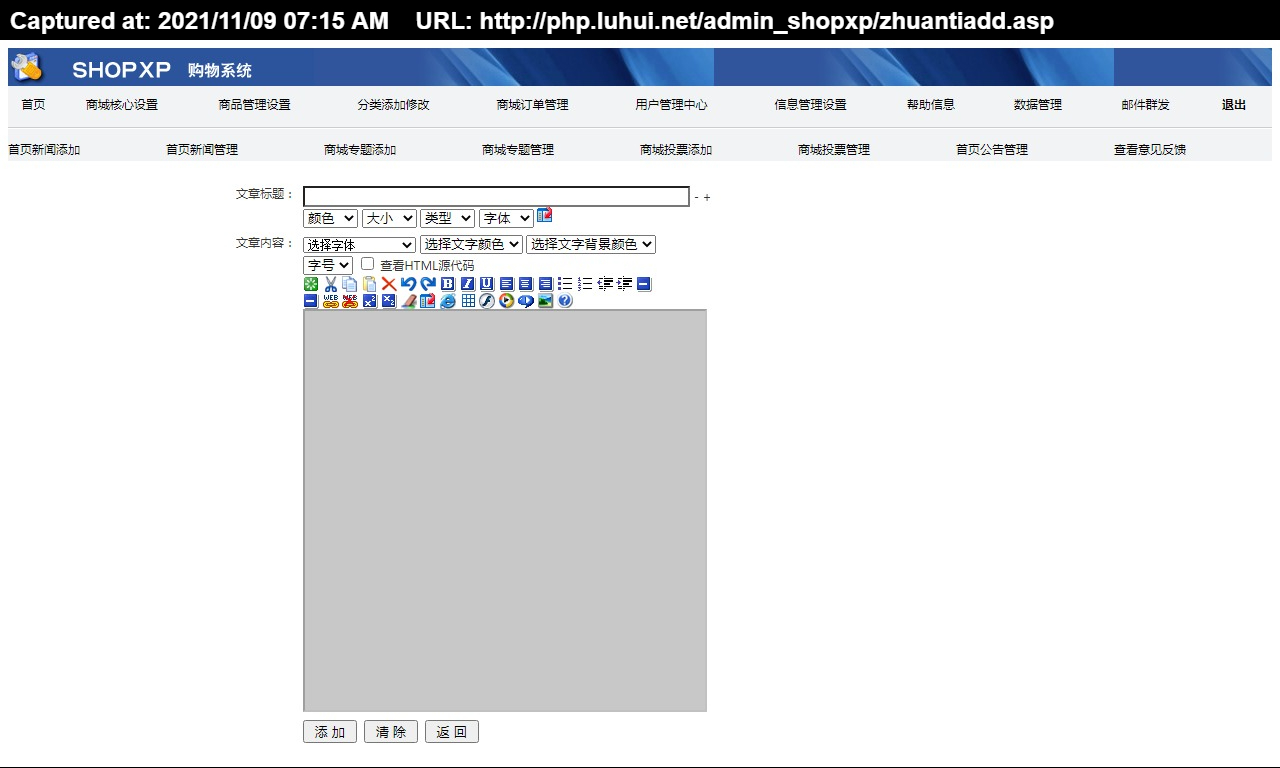Open 用户管理中心 menu
1280x768 pixels.
pyautogui.click(x=672, y=105)
